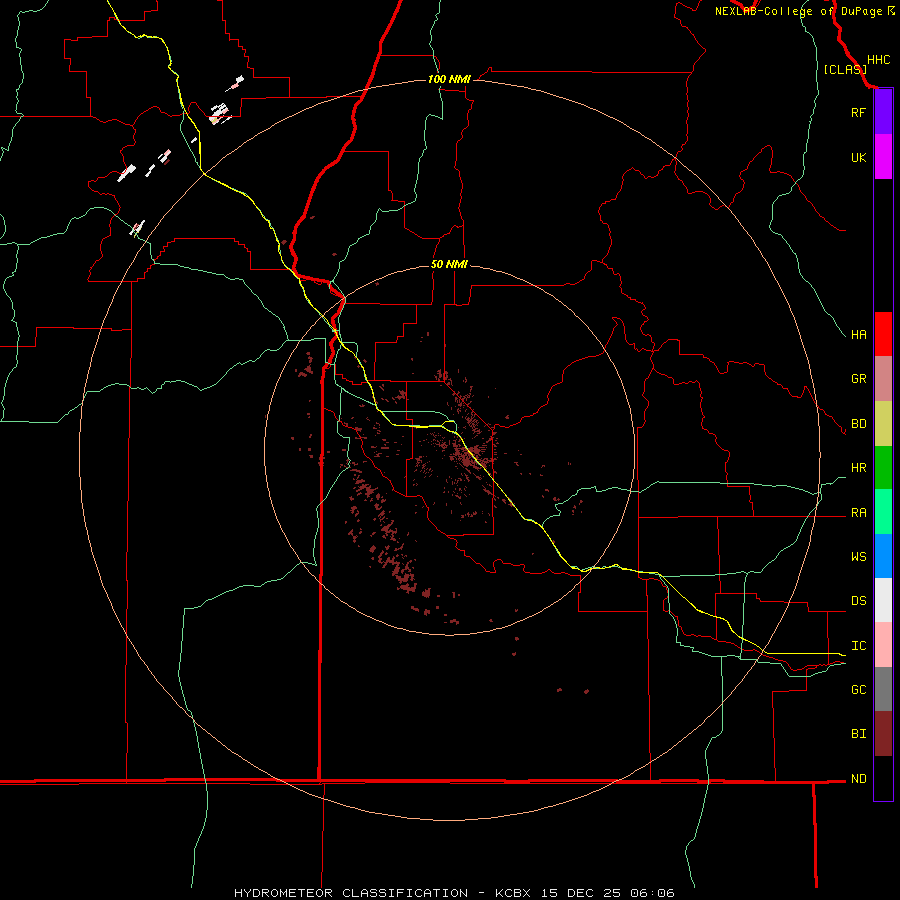Viewport: 900px width, 900px height.
Task: Click the 15 DEC 25 date text
Action: (x=580, y=893)
